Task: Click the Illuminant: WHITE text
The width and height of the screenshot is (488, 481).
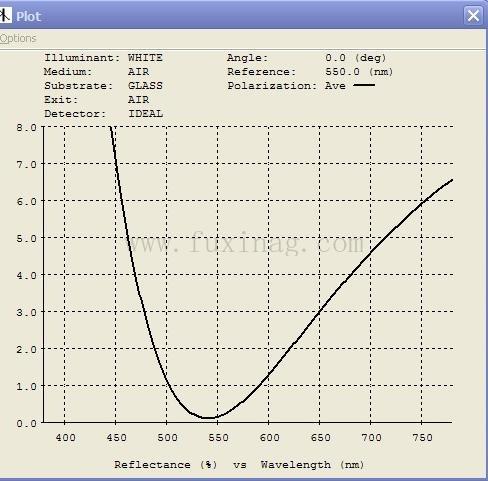Action: point(103,58)
